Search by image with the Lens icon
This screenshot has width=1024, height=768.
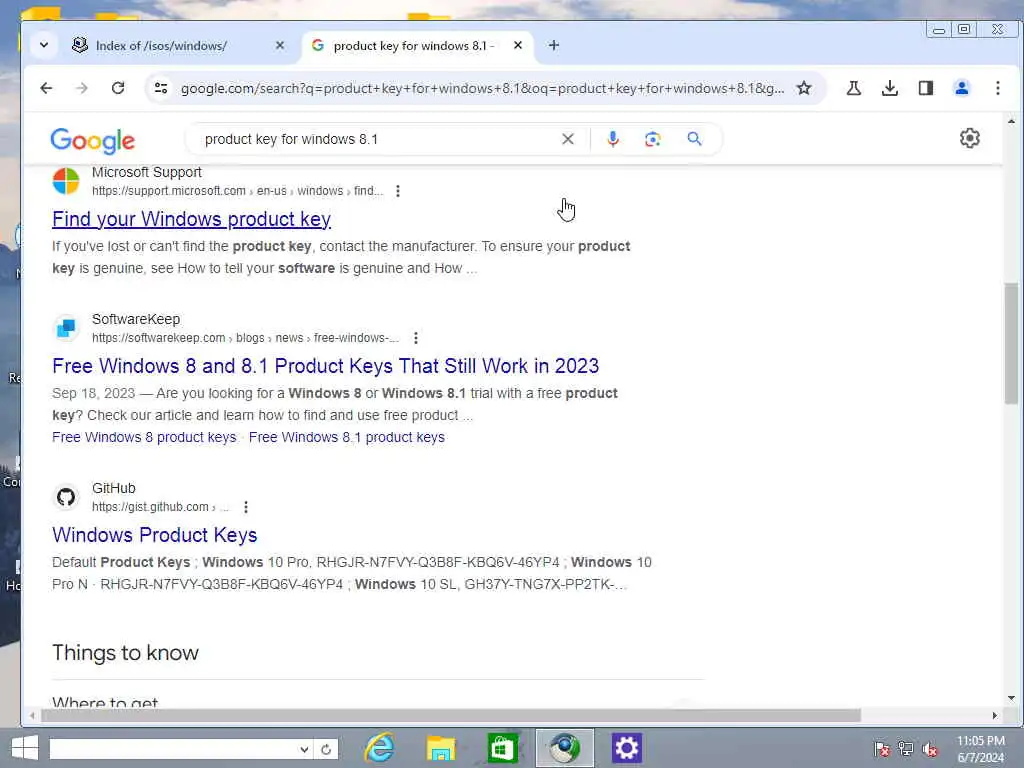pyautogui.click(x=652, y=139)
